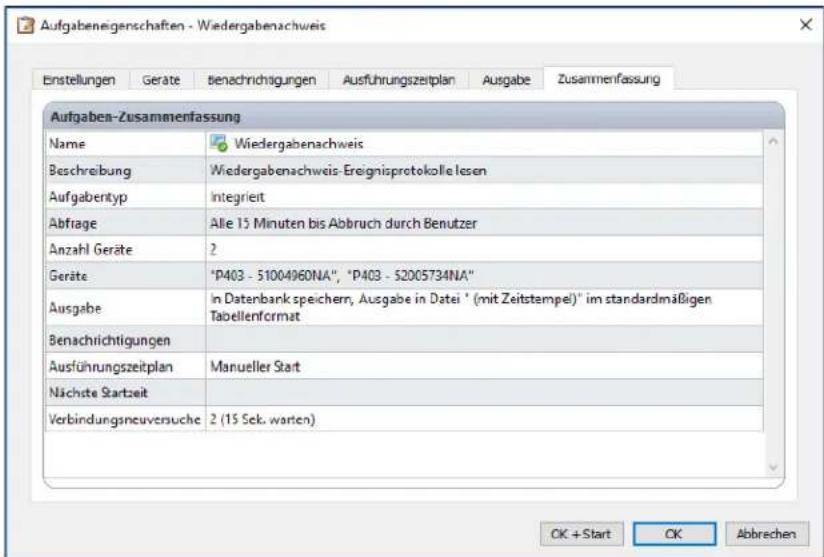824x557 pixels.
Task: Close the Aufgabeneigenschaften dialog
Action: [806, 24]
